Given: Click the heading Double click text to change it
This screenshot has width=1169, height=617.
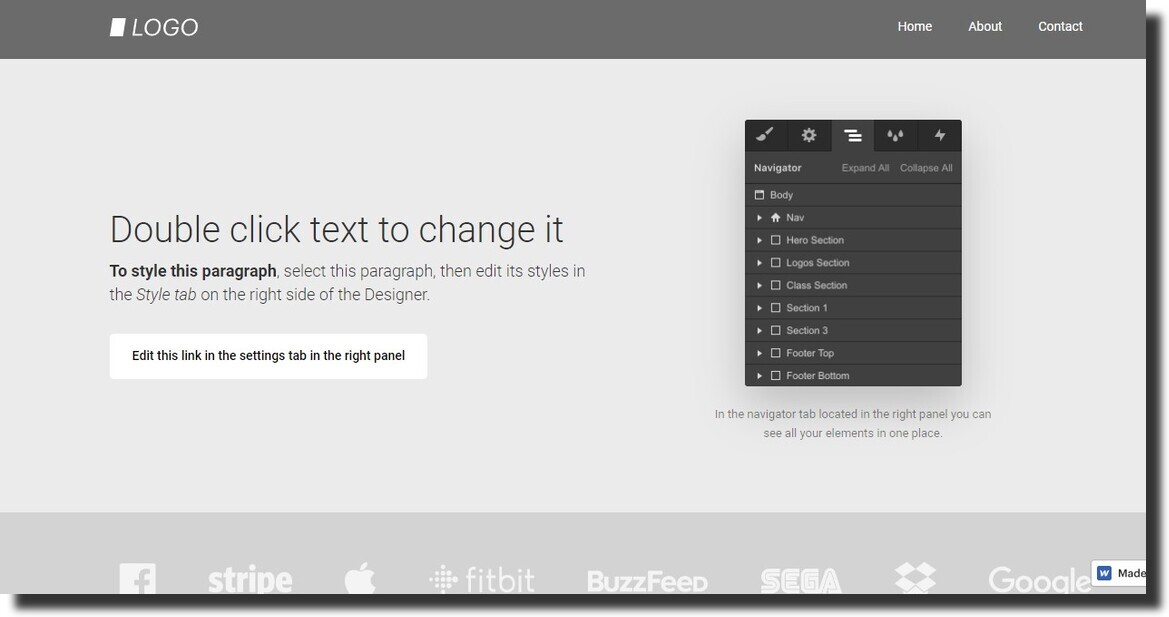Looking at the screenshot, I should [x=336, y=230].
